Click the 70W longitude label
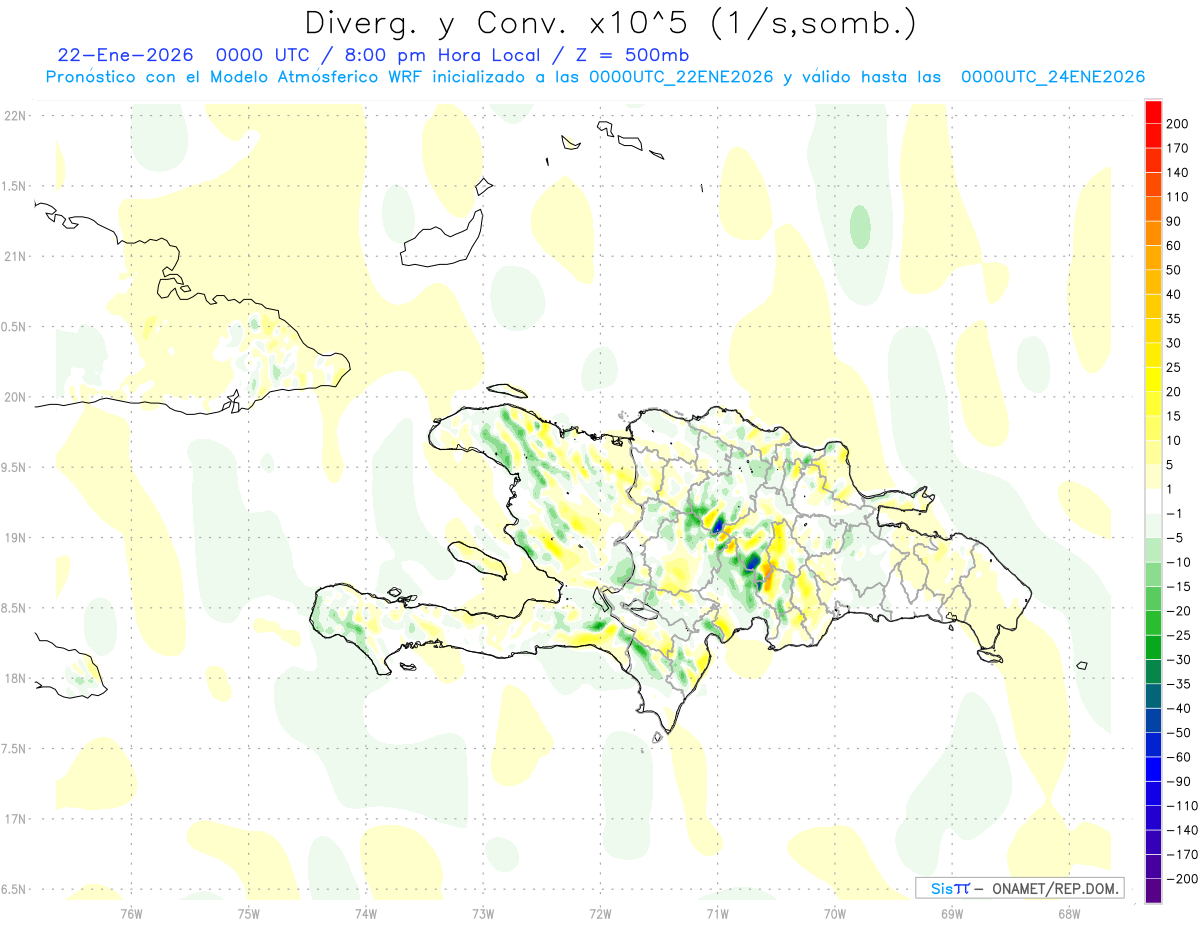Screen dimensions: 1200x927 tap(834, 913)
